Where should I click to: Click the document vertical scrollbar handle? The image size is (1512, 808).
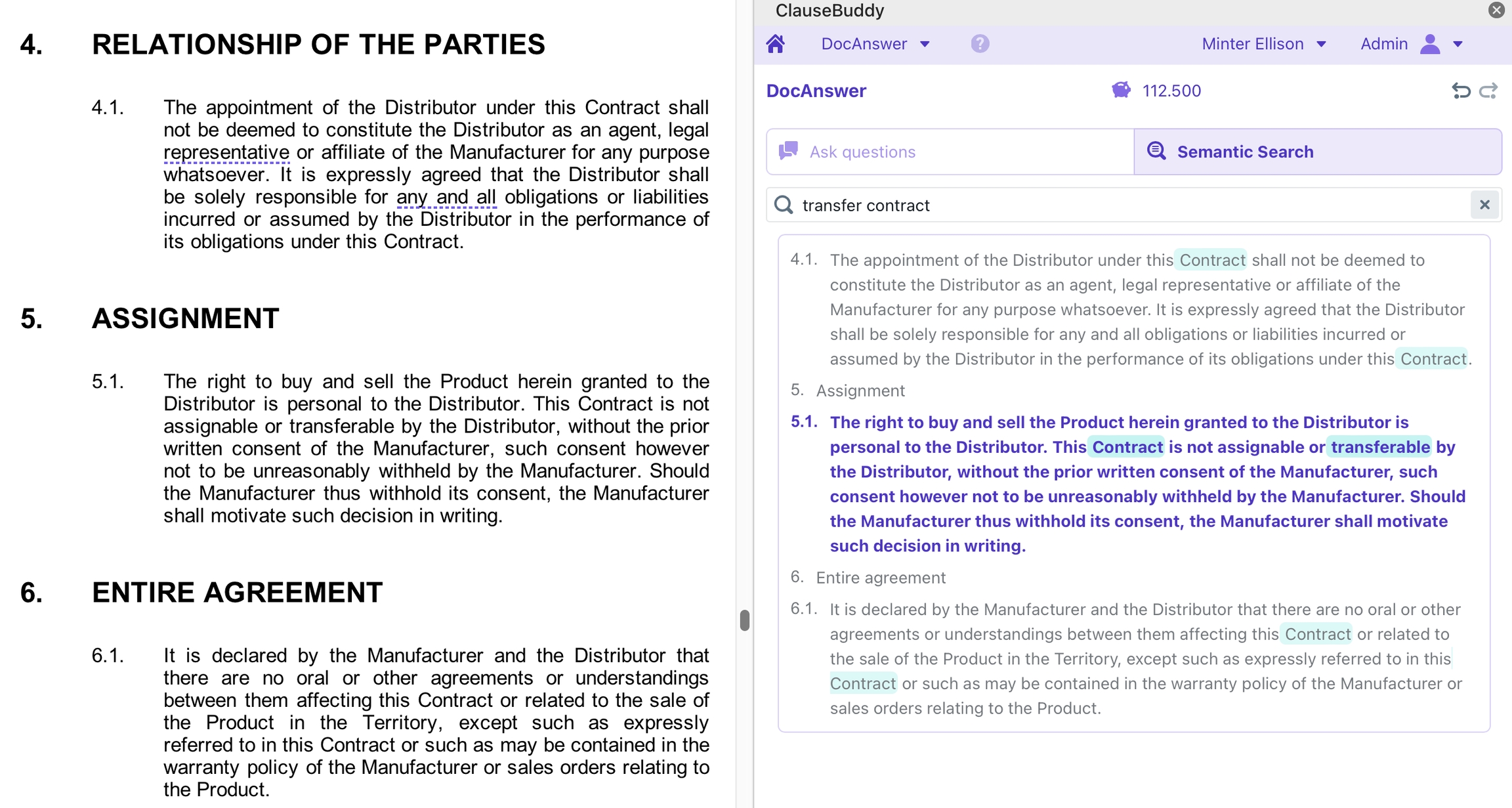coord(744,620)
